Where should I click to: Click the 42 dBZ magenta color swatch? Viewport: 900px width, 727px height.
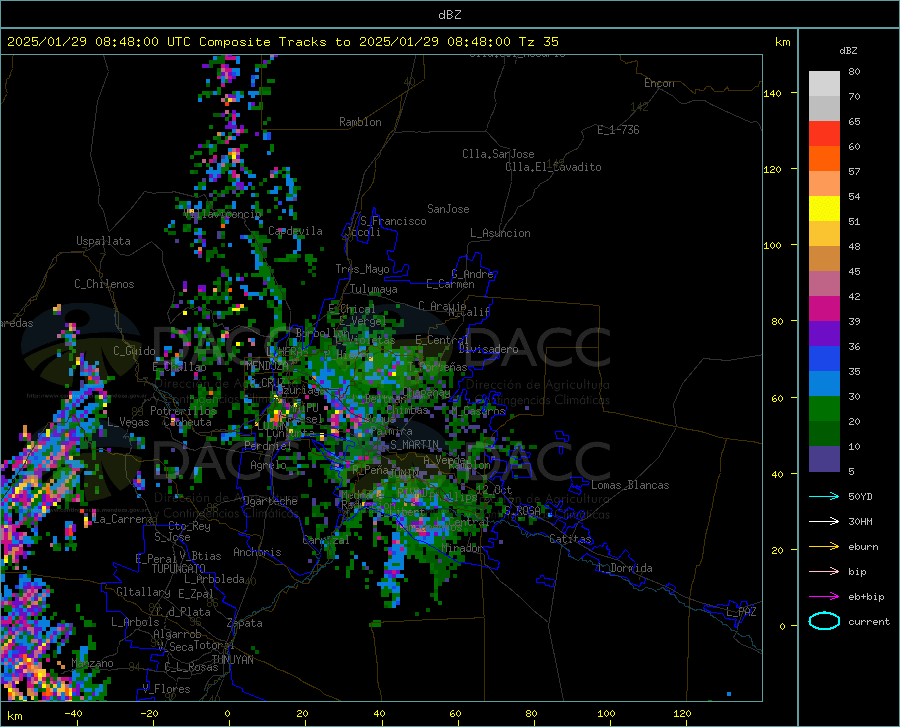(x=824, y=309)
